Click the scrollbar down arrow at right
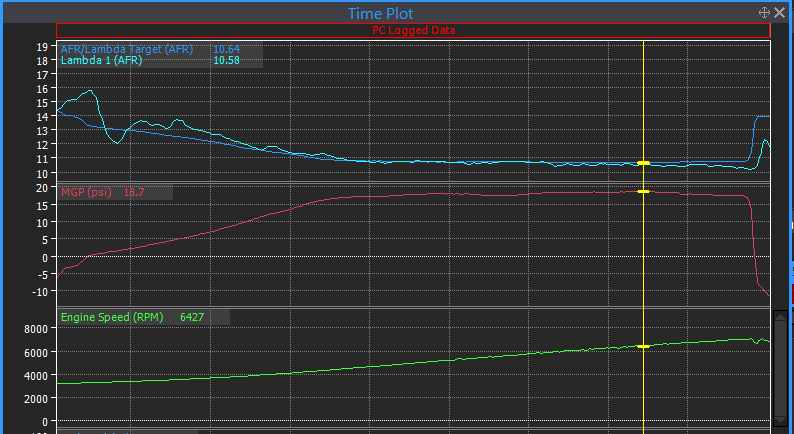Viewport: 794px width, 434px height. pos(780,420)
